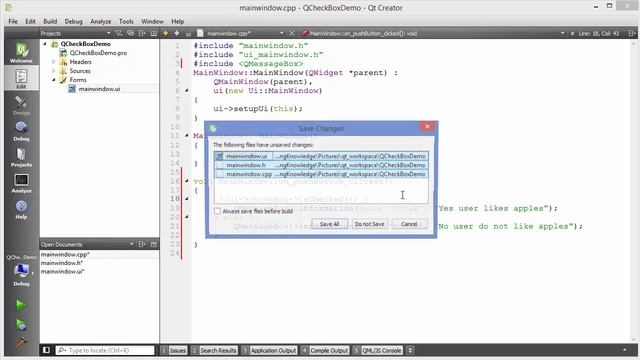
Task: Split the Open Documents panel
Action: 142,244
